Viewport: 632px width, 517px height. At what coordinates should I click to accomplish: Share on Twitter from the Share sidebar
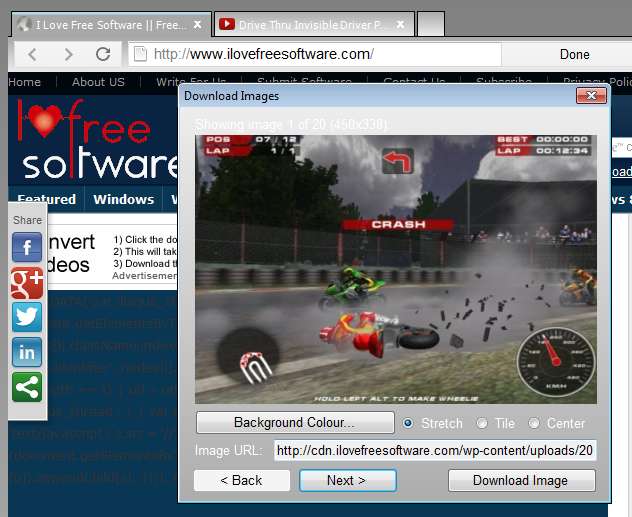click(x=27, y=318)
